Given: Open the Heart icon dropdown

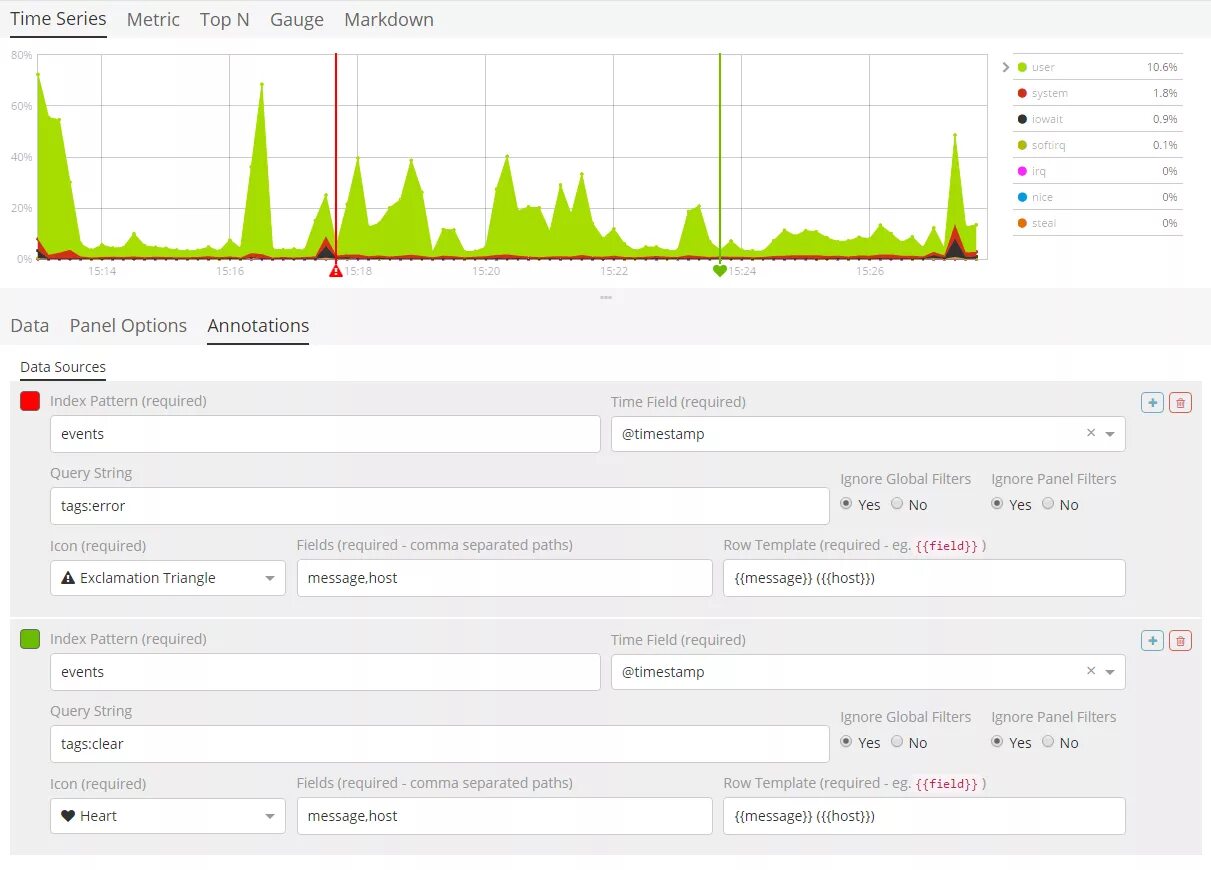Looking at the screenshot, I should 168,816.
